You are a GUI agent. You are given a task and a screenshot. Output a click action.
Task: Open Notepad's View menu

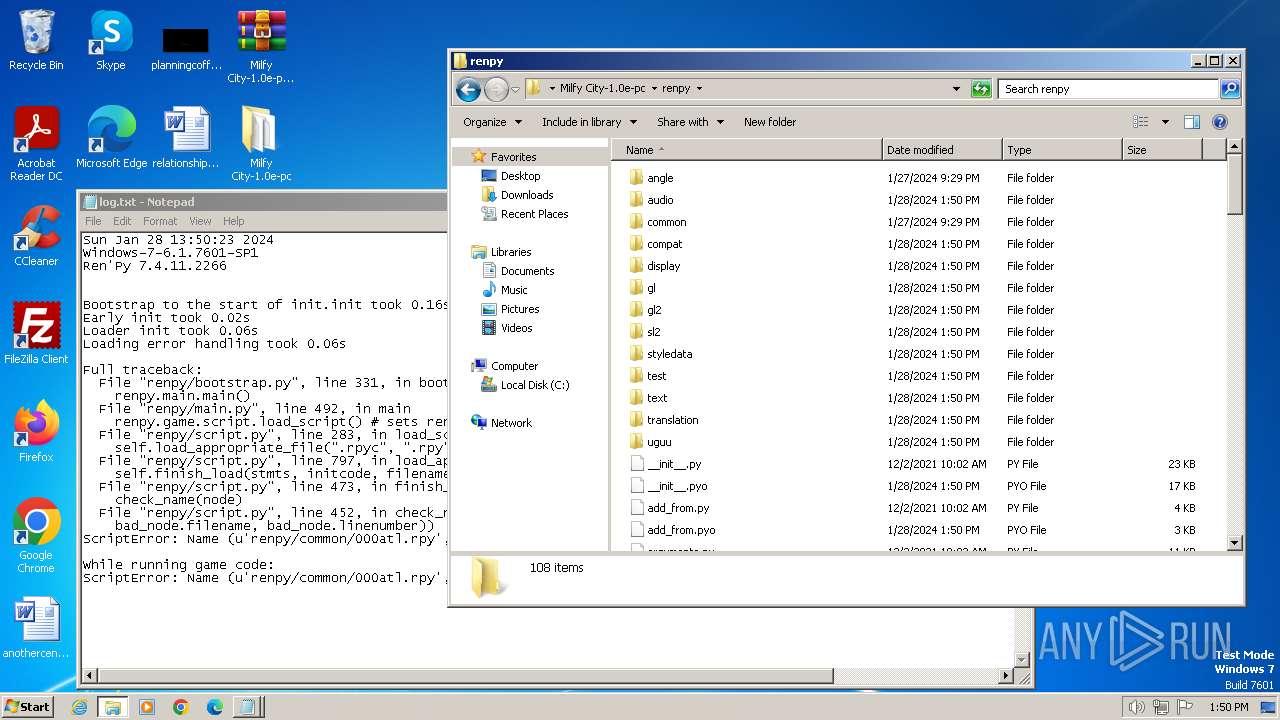[x=200, y=221]
